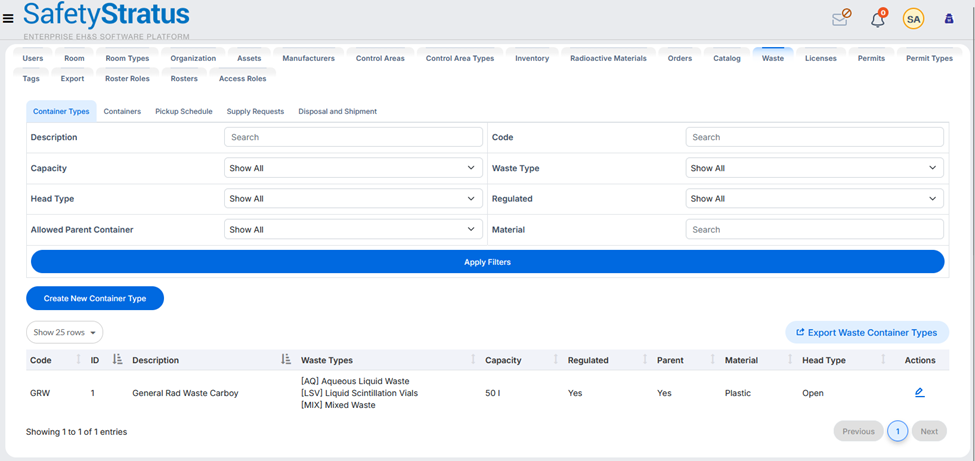This screenshot has height=461, width=975.
Task: Expand the Head Type dropdown
Action: click(353, 198)
